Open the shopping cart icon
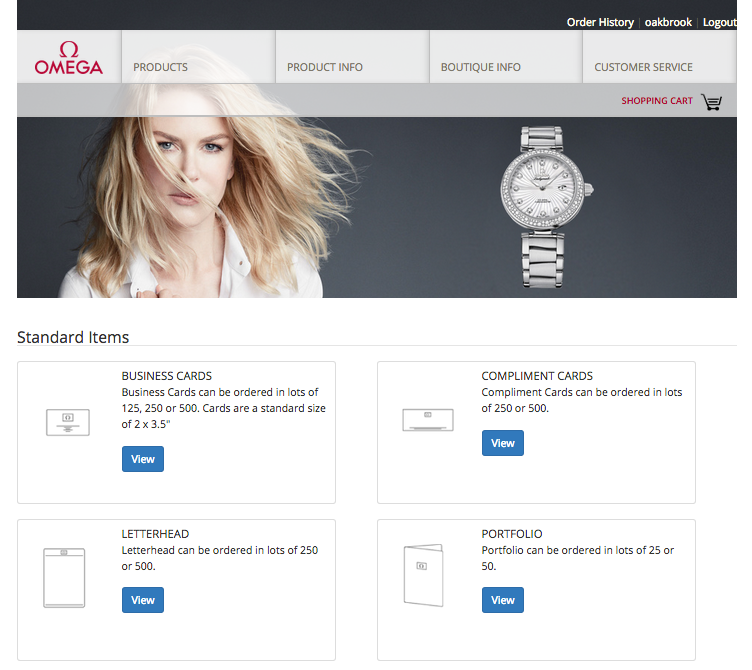Screen dimensions: 752x670 click(x=711, y=101)
